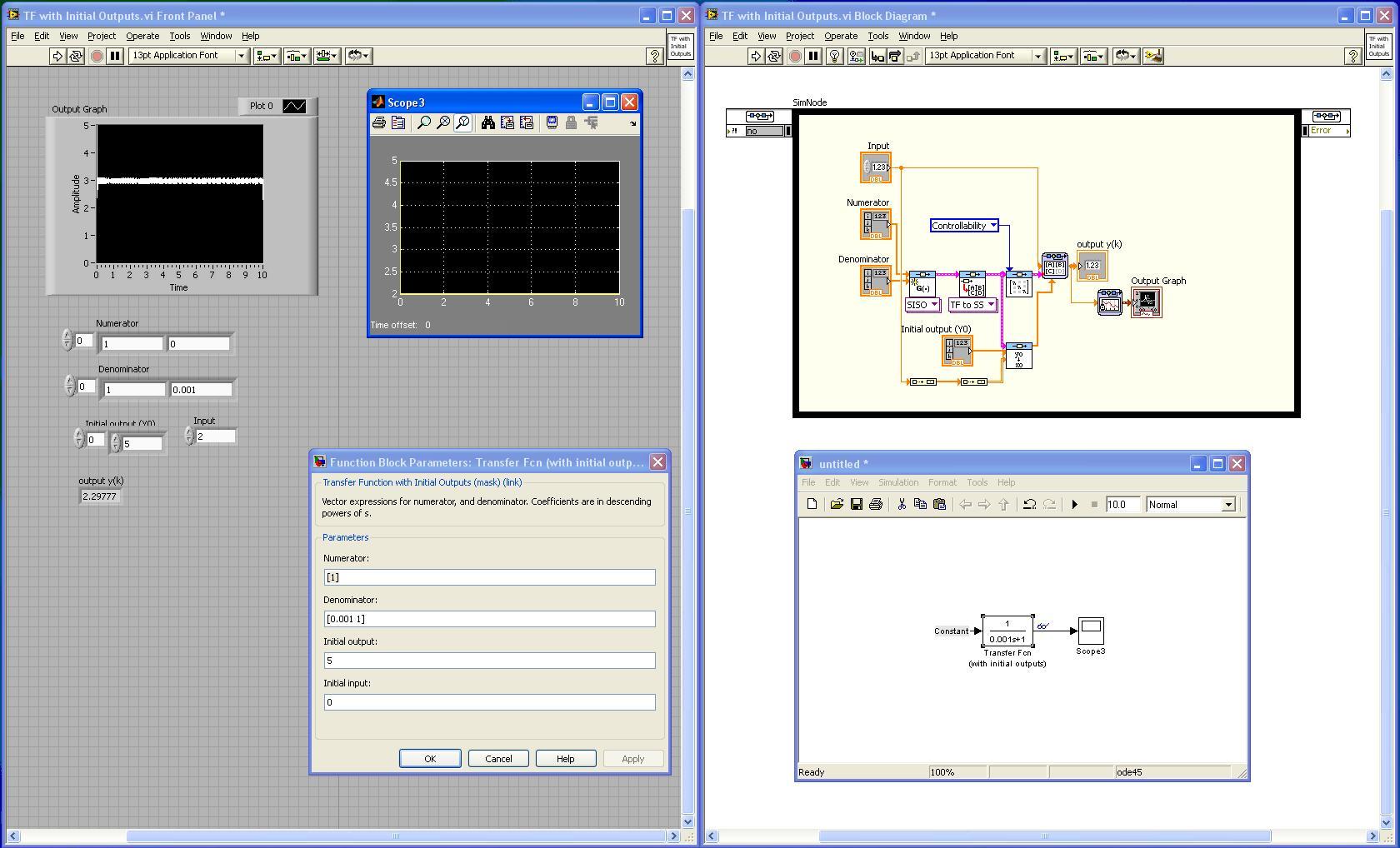This screenshot has height=848, width=1400.
Task: Click Save disk icon in Simulink toolbar
Action: click(x=856, y=504)
